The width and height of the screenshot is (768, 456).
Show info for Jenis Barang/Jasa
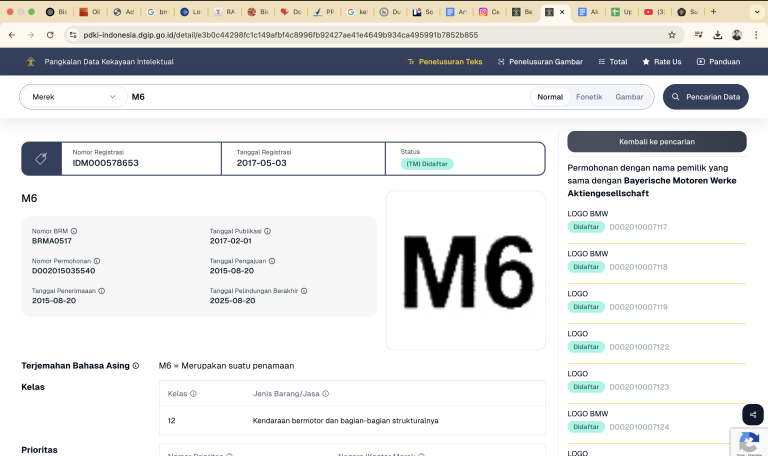tap(326, 394)
